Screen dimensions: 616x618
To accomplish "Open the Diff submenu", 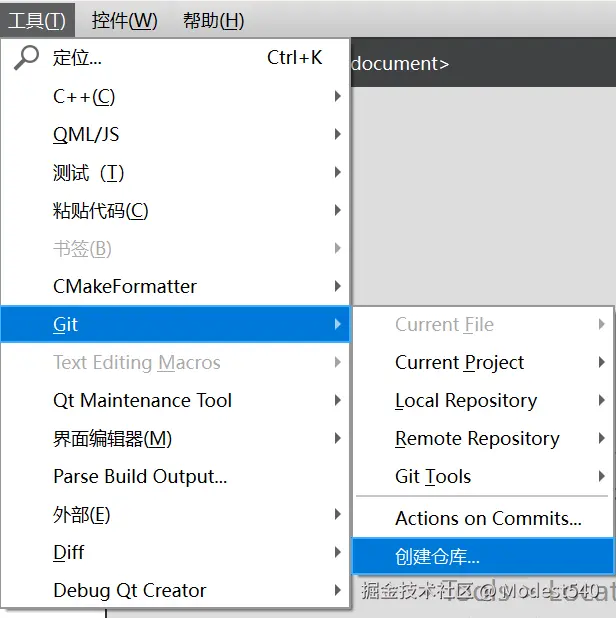I will coord(69,553).
